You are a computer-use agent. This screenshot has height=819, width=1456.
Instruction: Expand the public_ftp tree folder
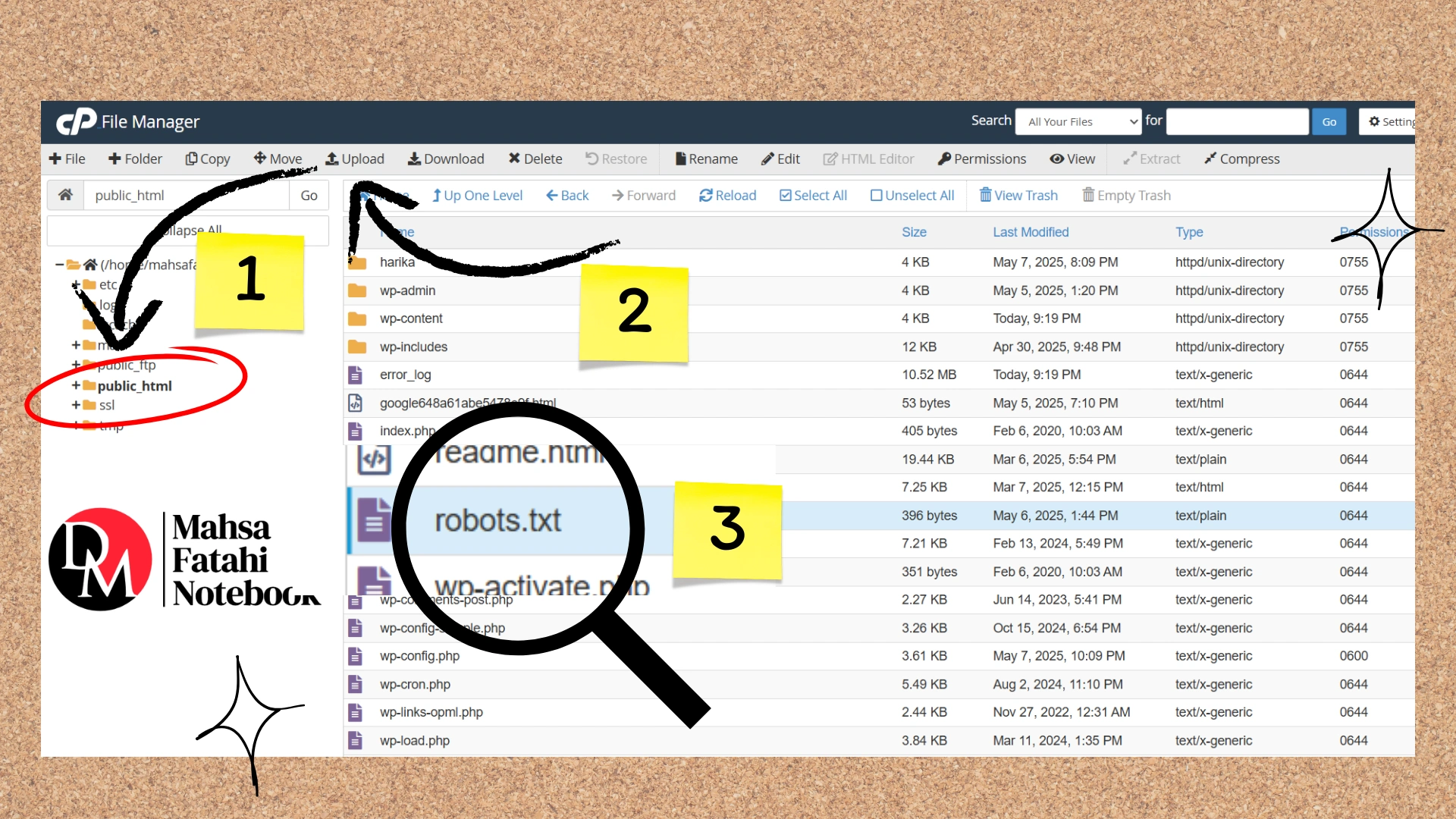[x=76, y=365]
